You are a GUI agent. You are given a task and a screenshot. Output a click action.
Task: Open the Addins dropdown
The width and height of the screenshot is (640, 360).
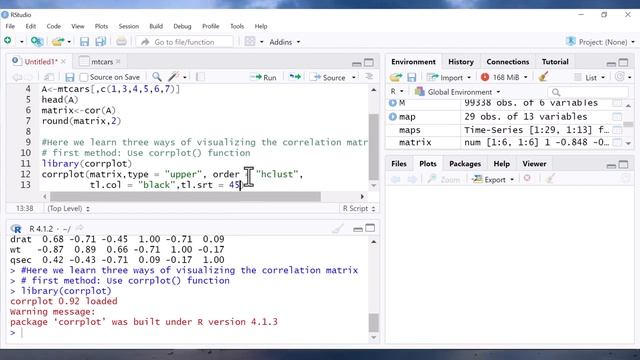point(284,42)
